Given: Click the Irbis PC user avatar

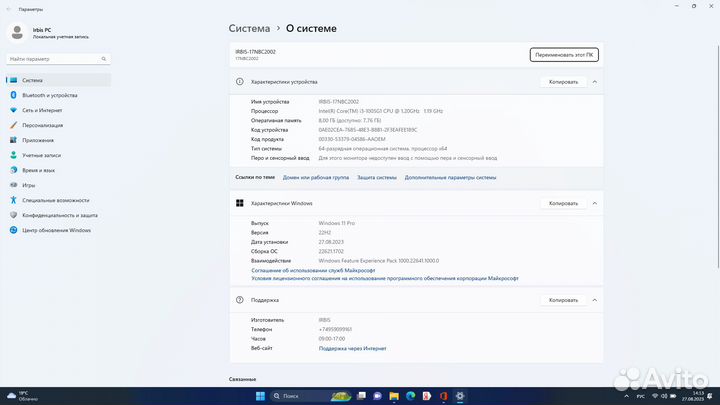Looking at the screenshot, I should pyautogui.click(x=17, y=33).
